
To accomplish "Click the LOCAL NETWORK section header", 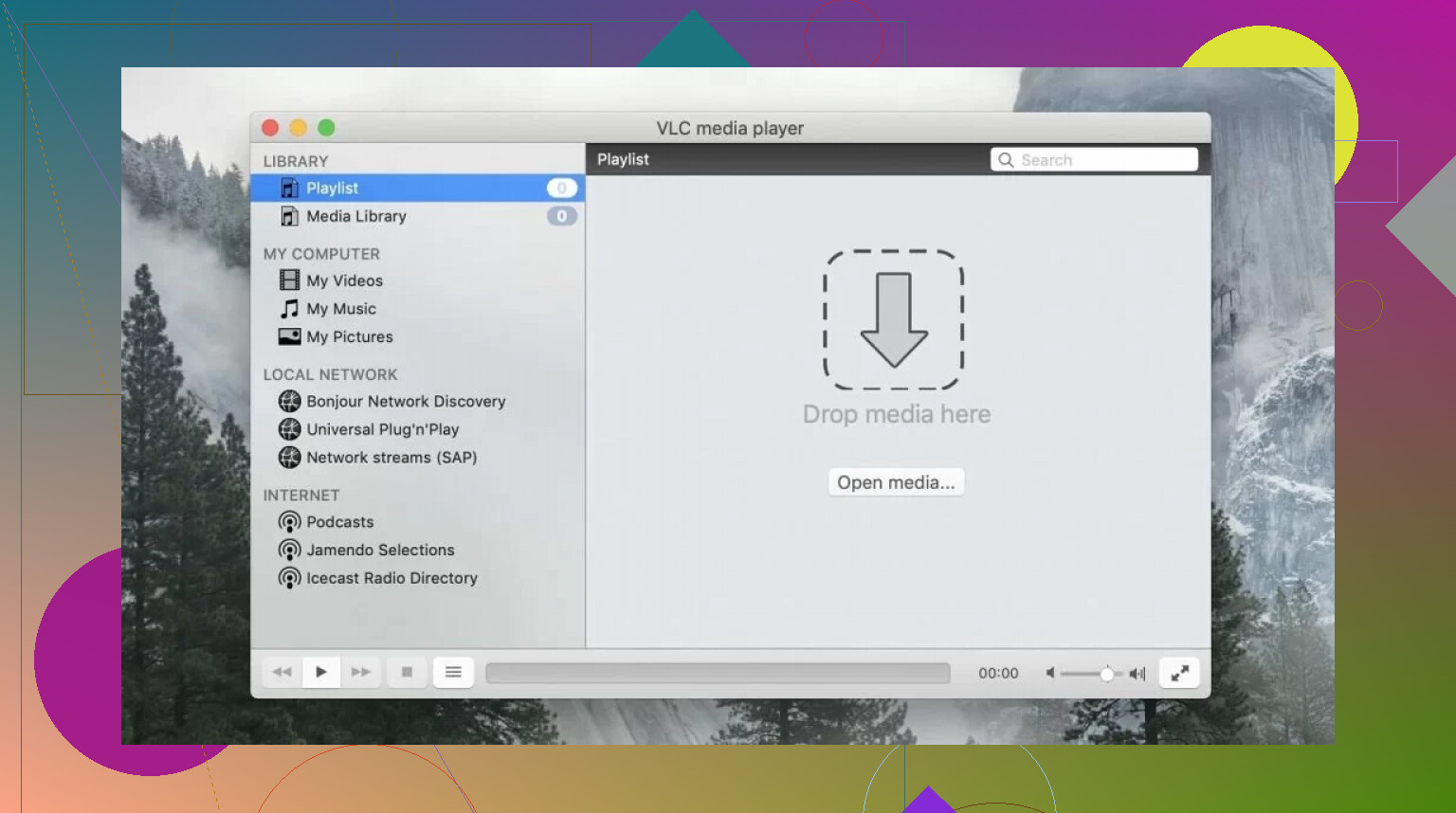I will click(330, 374).
